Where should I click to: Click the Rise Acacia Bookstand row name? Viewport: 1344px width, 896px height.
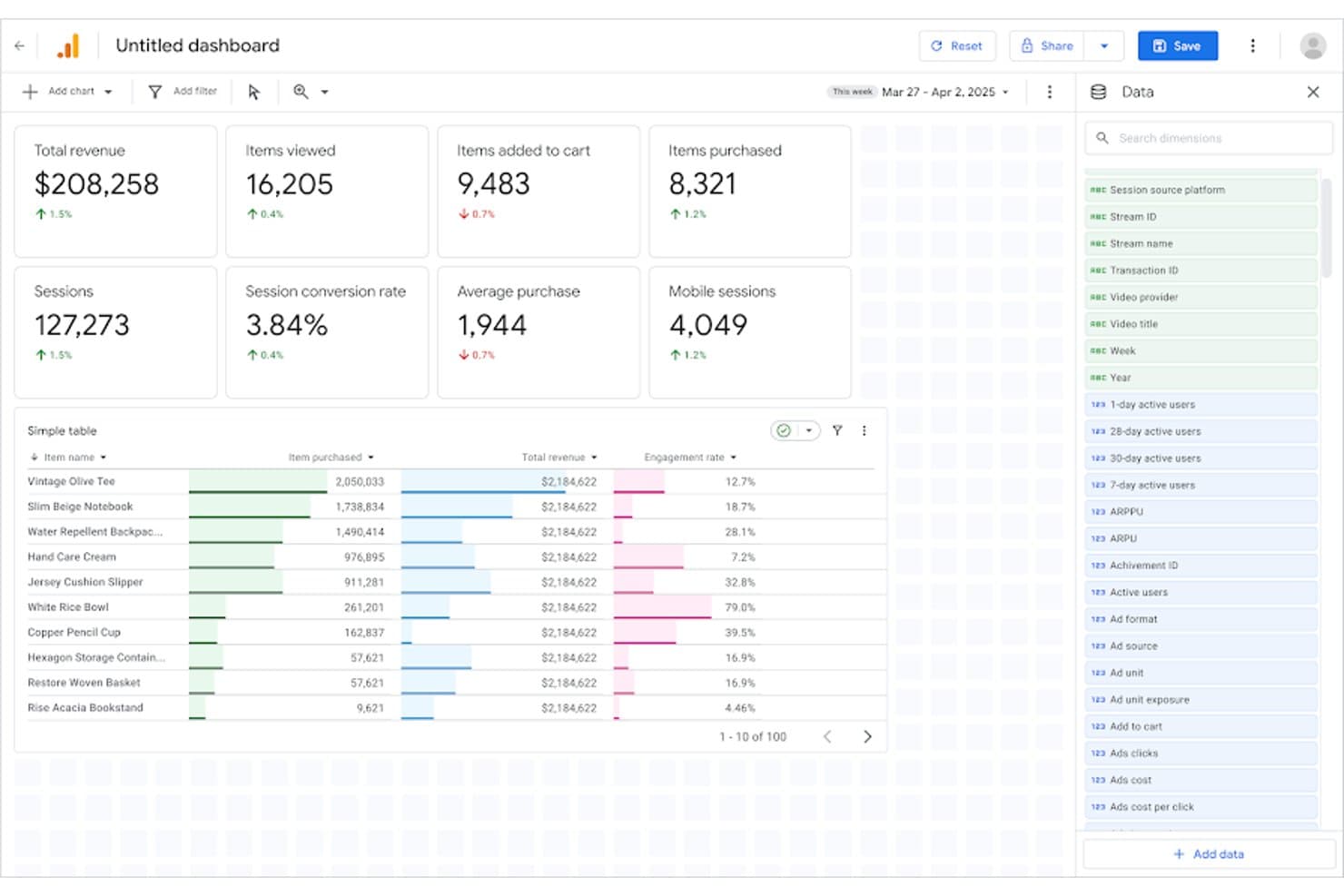[85, 707]
